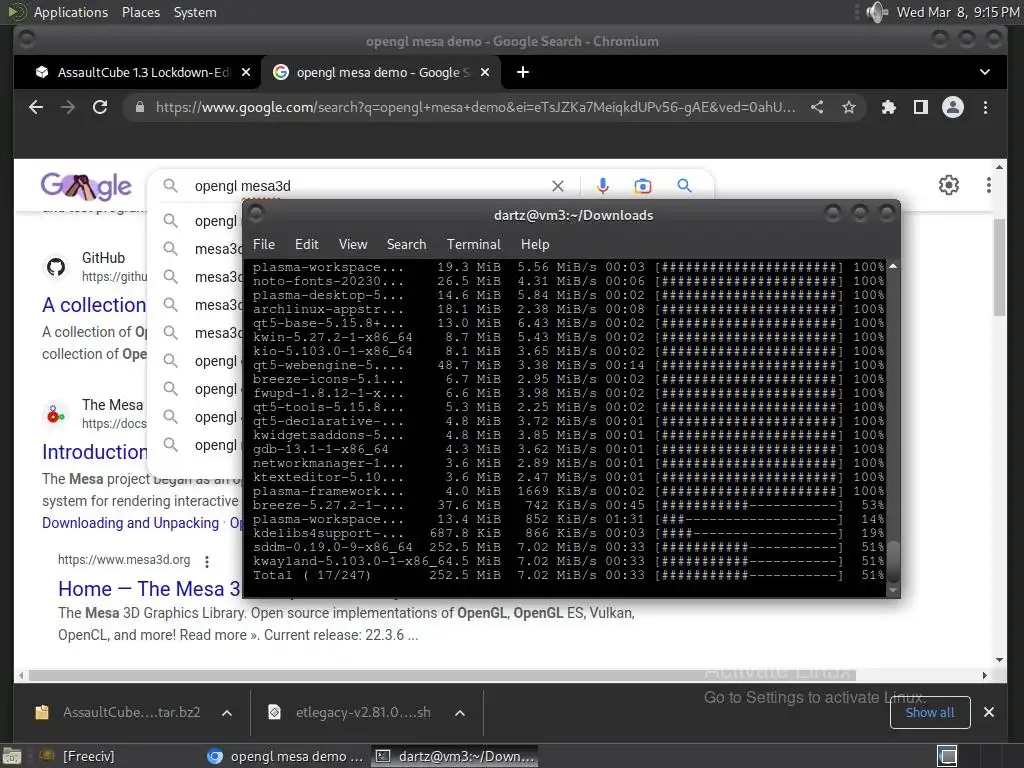Screen dimensions: 1024x768
Task: Open terminal Search menu
Action: (x=406, y=244)
